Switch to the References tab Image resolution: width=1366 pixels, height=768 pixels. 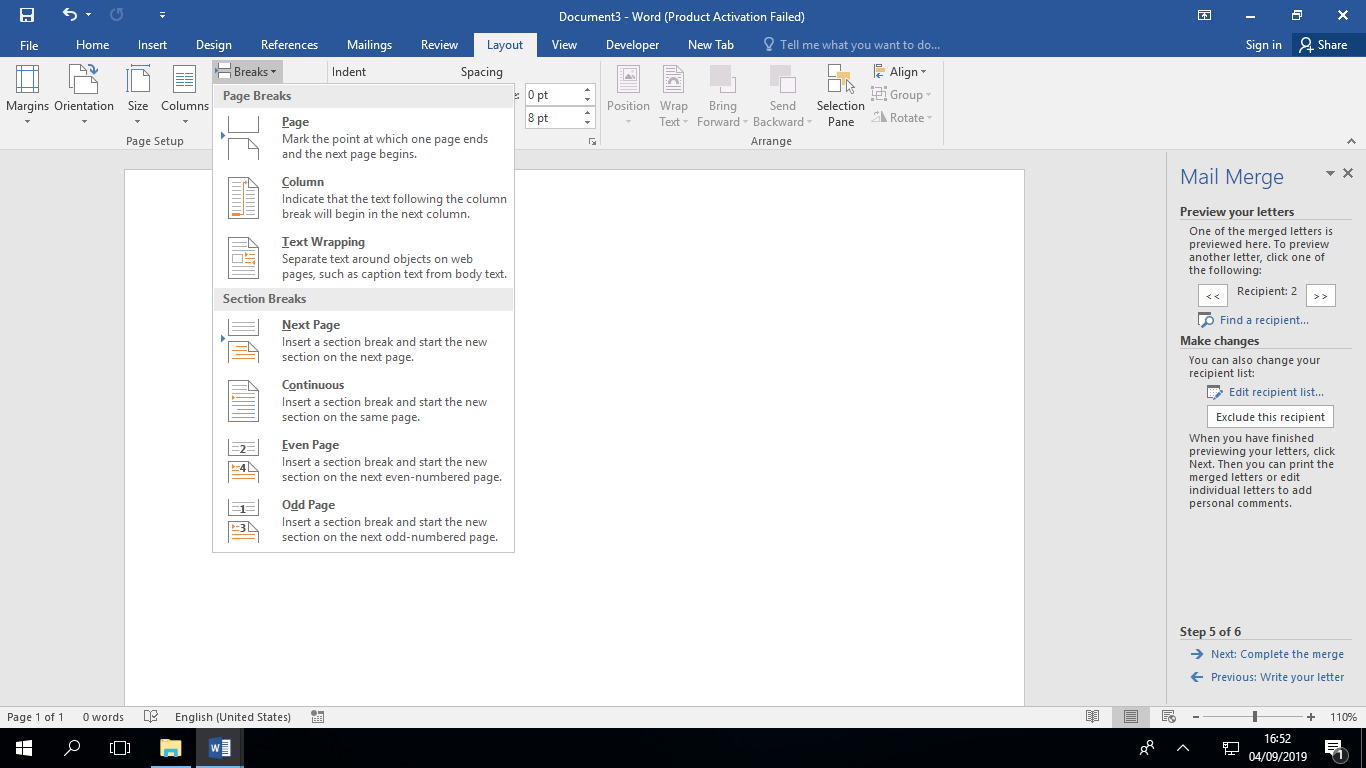pyautogui.click(x=289, y=45)
